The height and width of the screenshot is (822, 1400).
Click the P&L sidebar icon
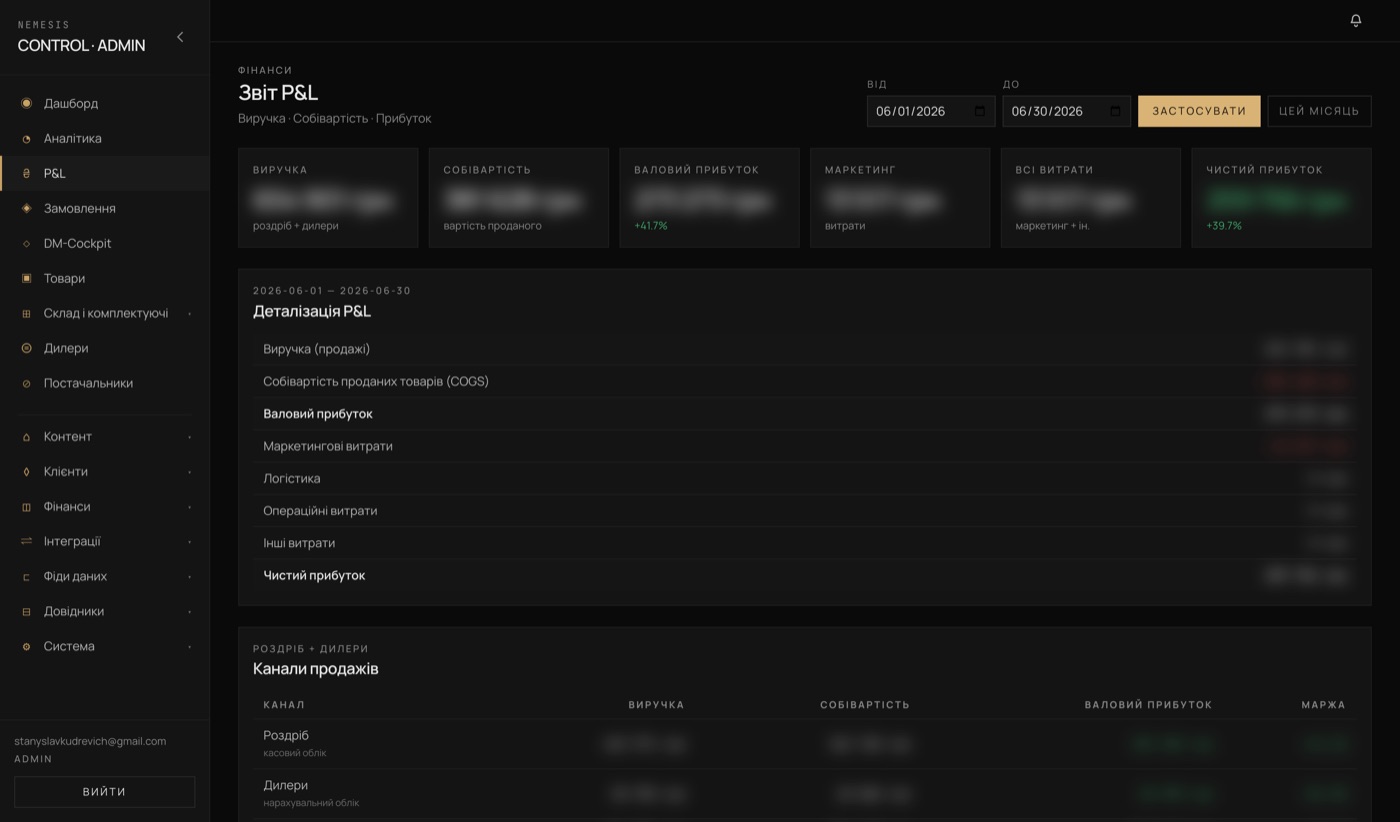[x=27, y=173]
